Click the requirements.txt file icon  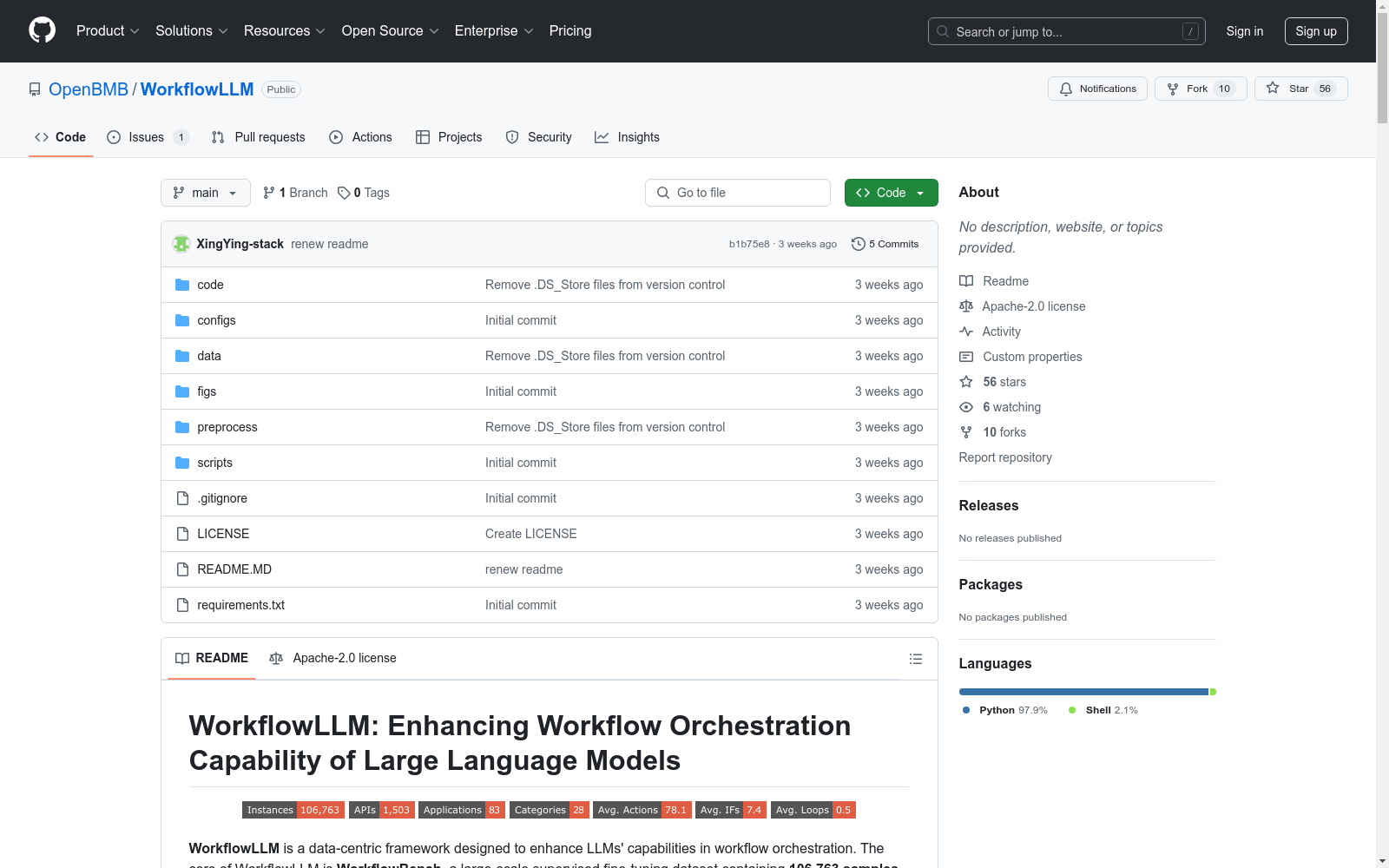pyautogui.click(x=182, y=605)
